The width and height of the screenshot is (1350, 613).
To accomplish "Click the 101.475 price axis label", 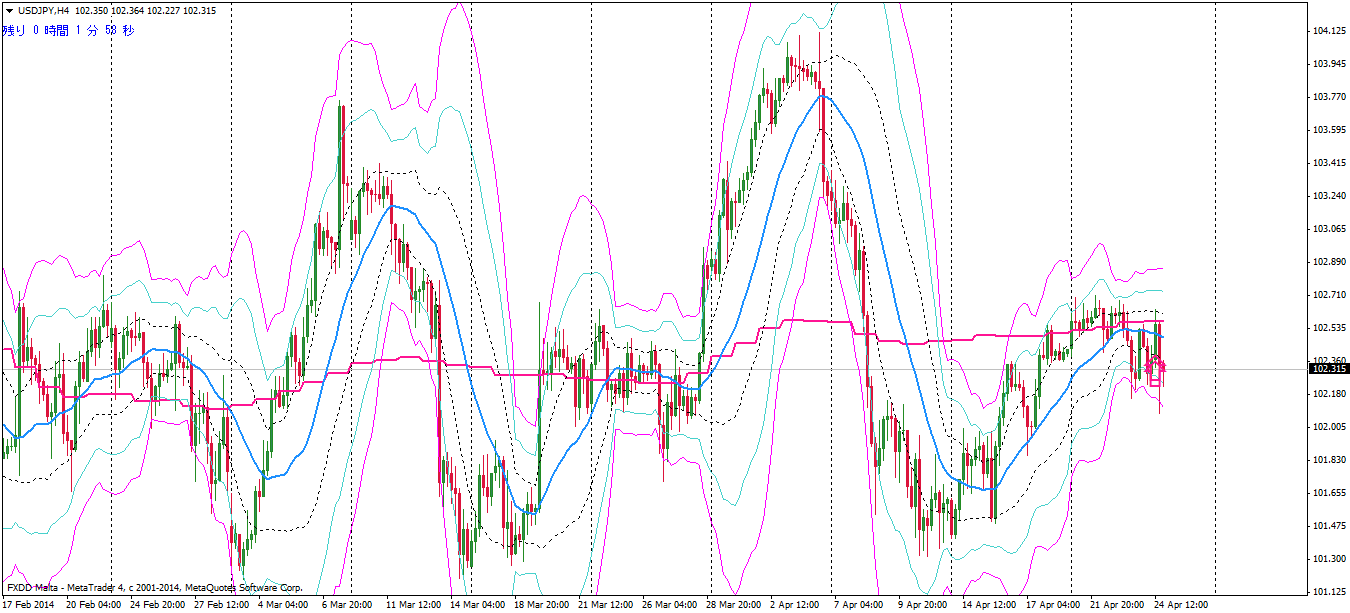I will coord(1329,526).
